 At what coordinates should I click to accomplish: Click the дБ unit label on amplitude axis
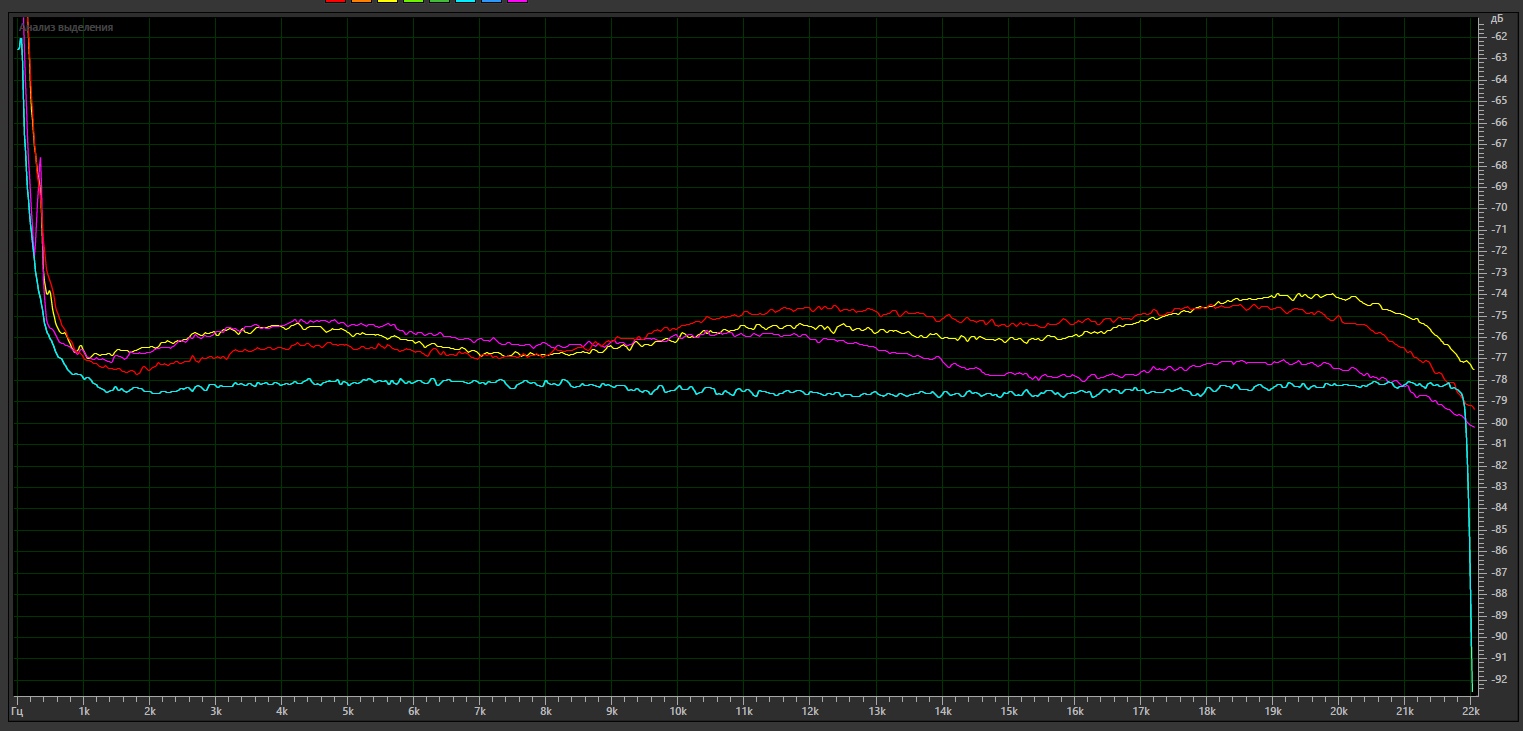click(1498, 19)
